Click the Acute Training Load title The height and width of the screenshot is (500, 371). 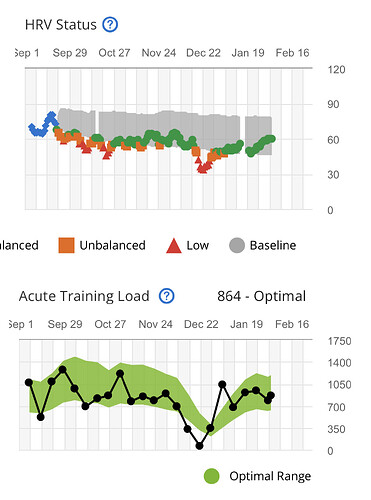pos(84,296)
